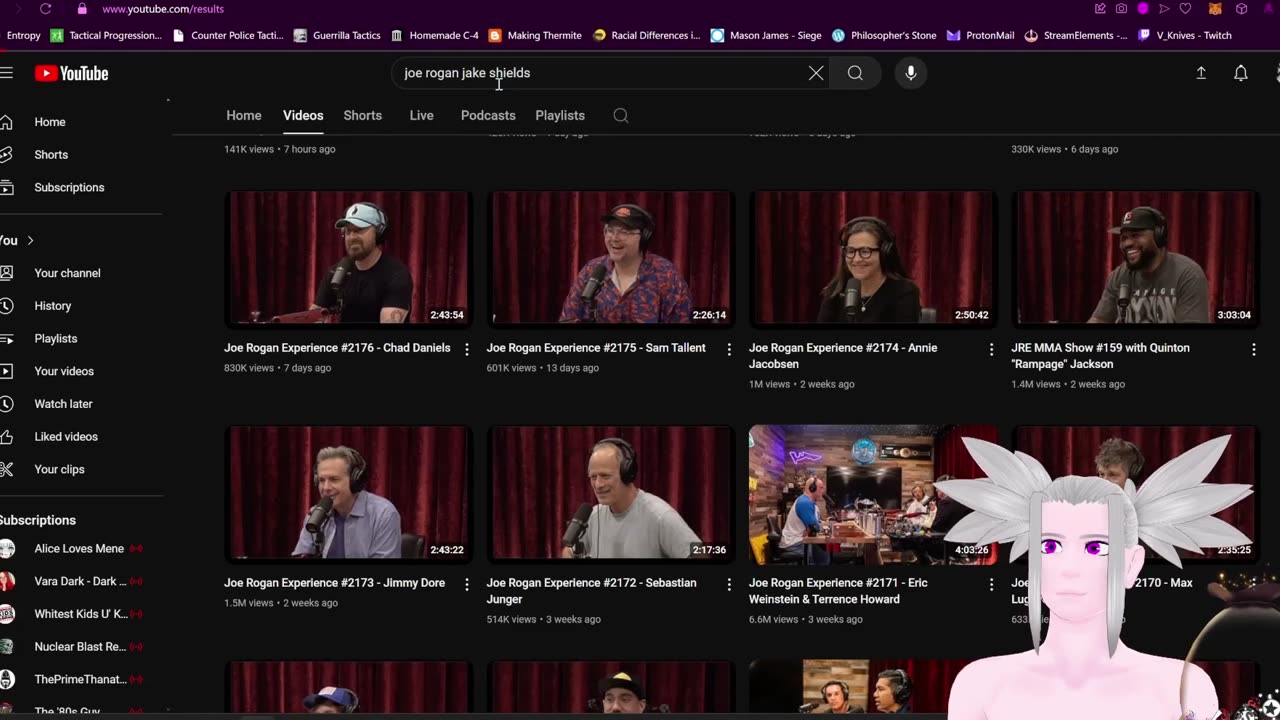Toggle the hamburger guide menu

click(6, 73)
